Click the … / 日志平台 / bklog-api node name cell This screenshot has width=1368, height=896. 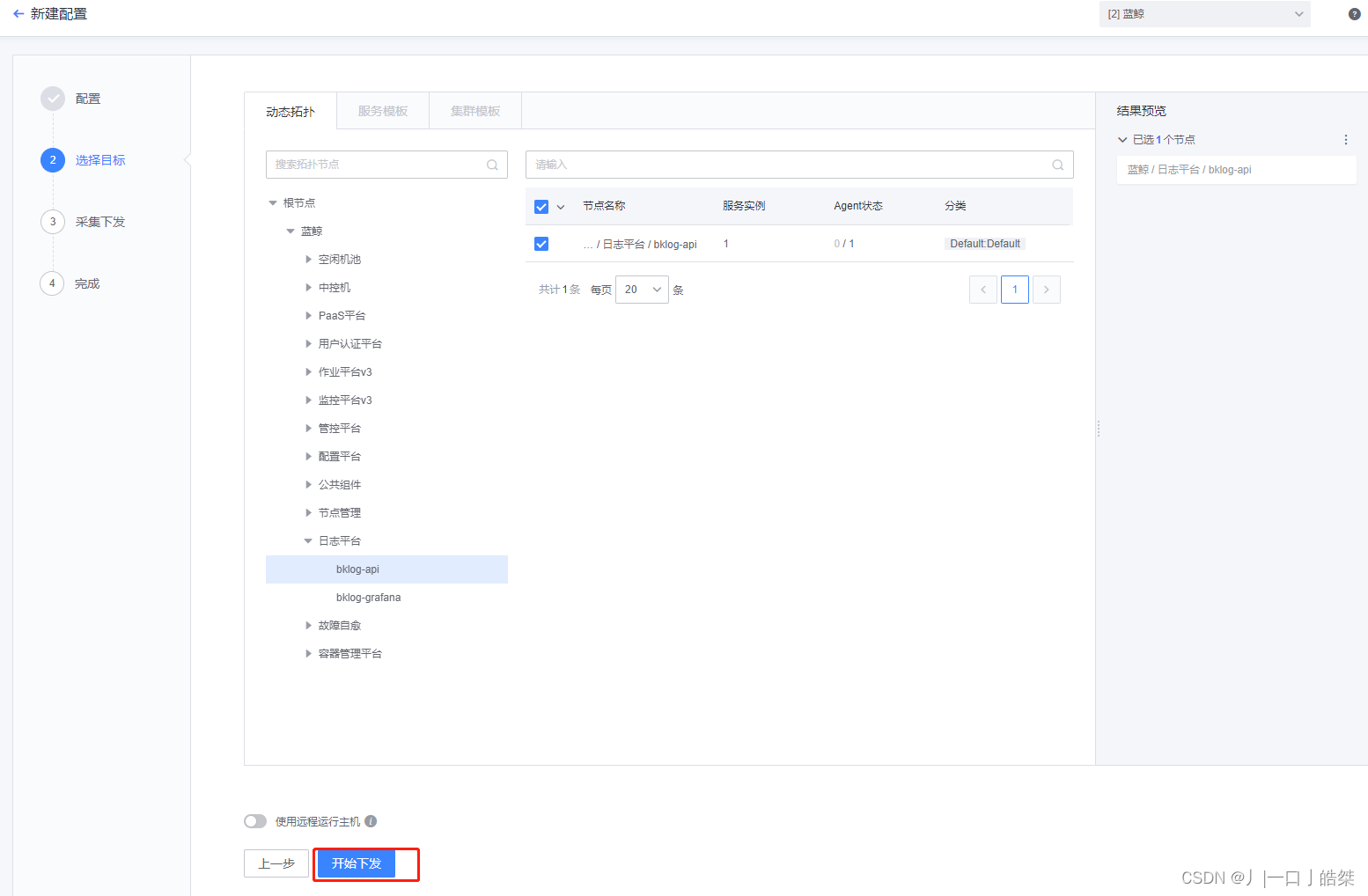coord(640,245)
